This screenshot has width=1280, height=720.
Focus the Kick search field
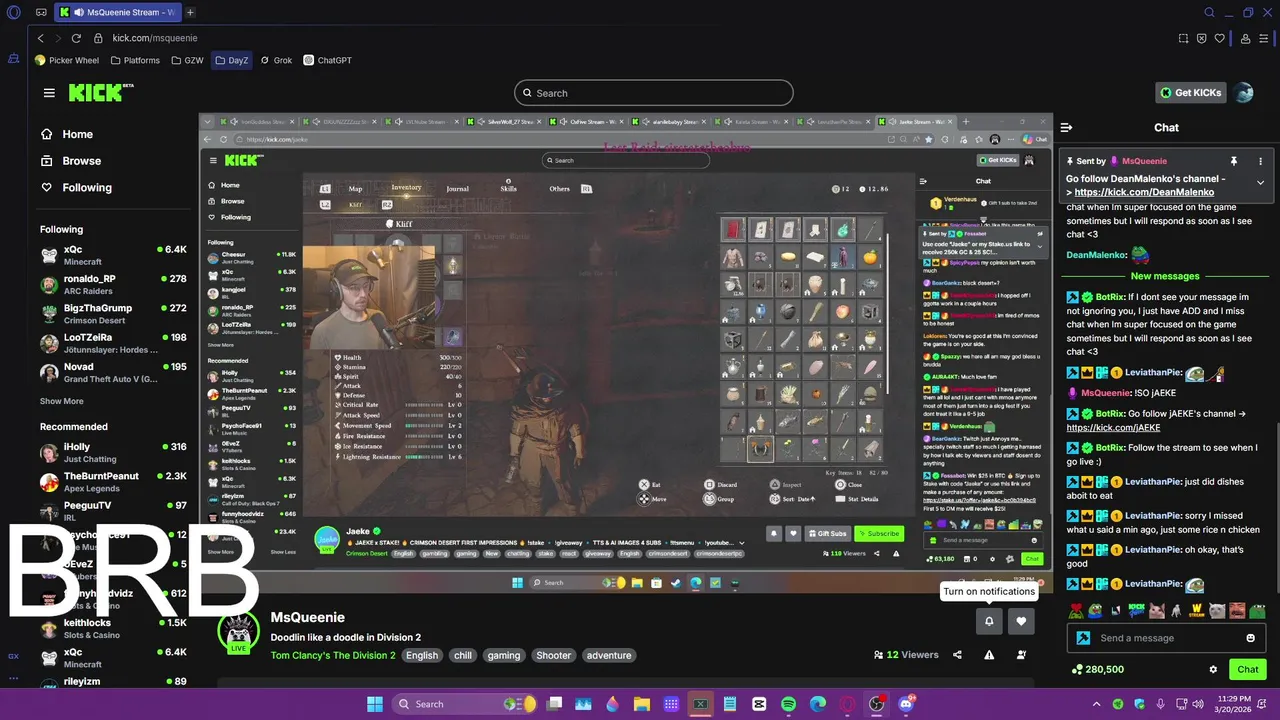tap(653, 93)
